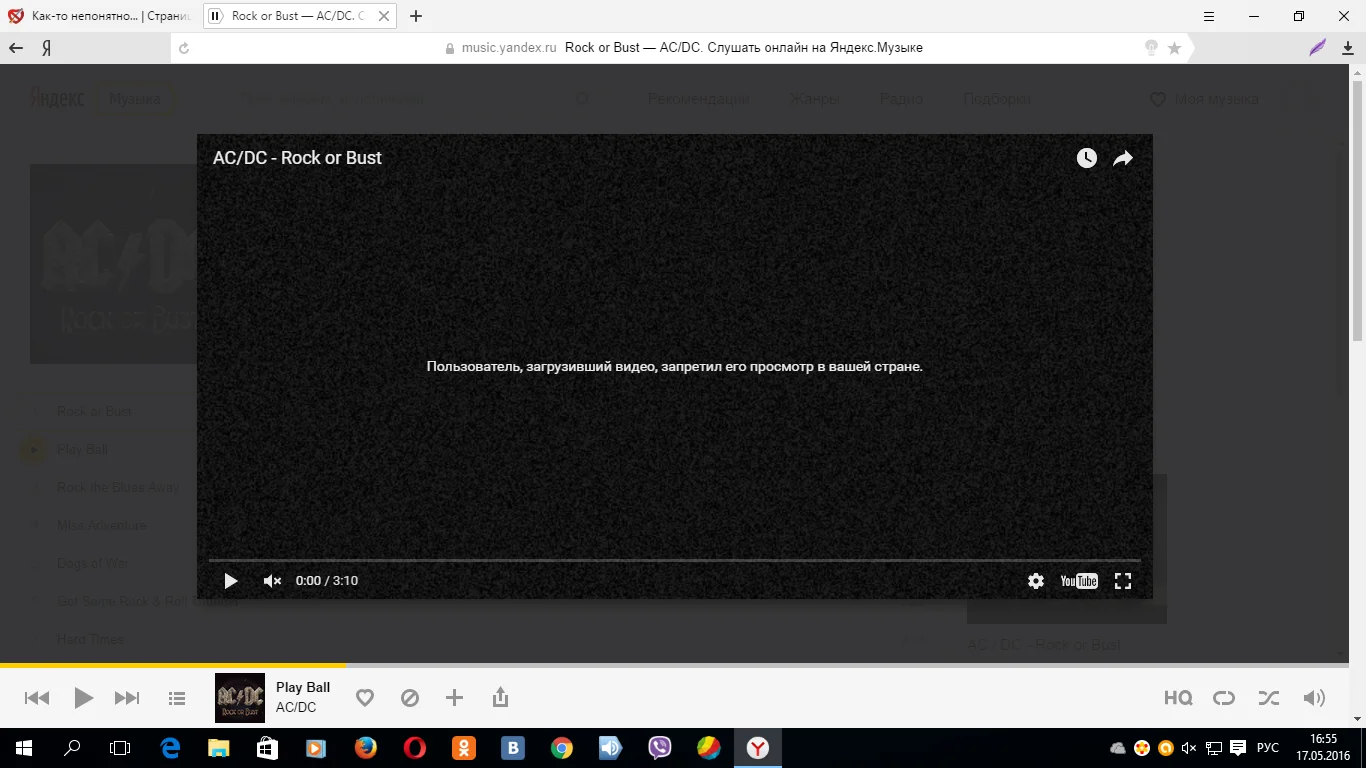This screenshot has height=768, width=1366.
Task: Switch input language via РУС indicator
Action: tap(1268, 748)
